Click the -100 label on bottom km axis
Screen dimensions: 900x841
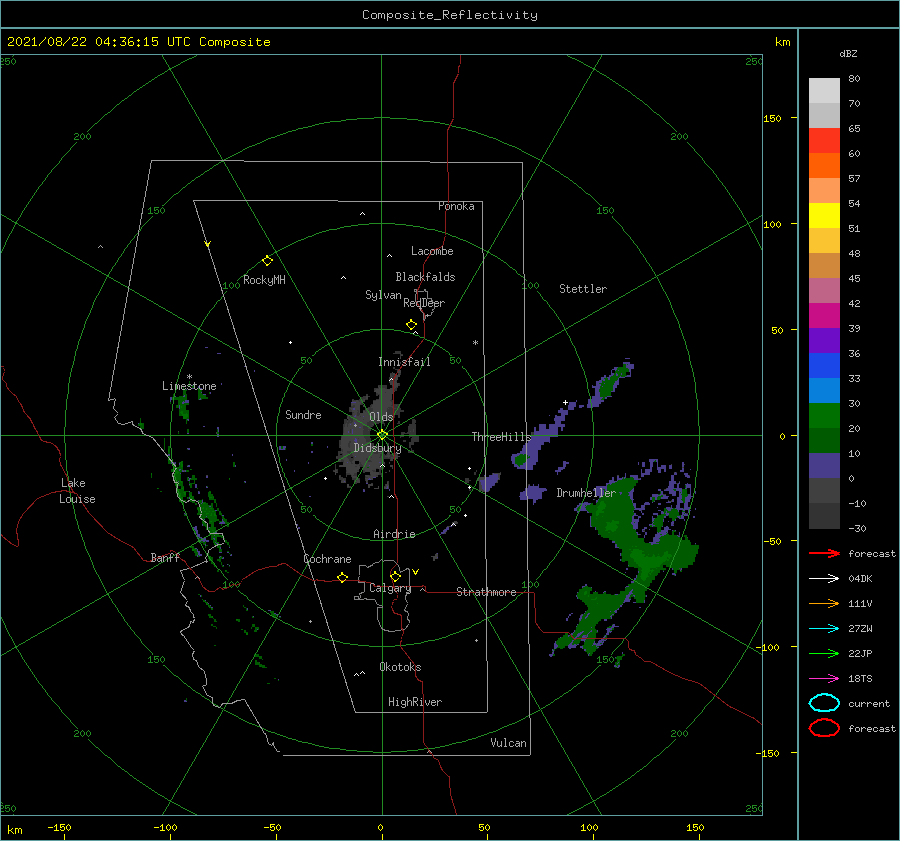(x=165, y=827)
